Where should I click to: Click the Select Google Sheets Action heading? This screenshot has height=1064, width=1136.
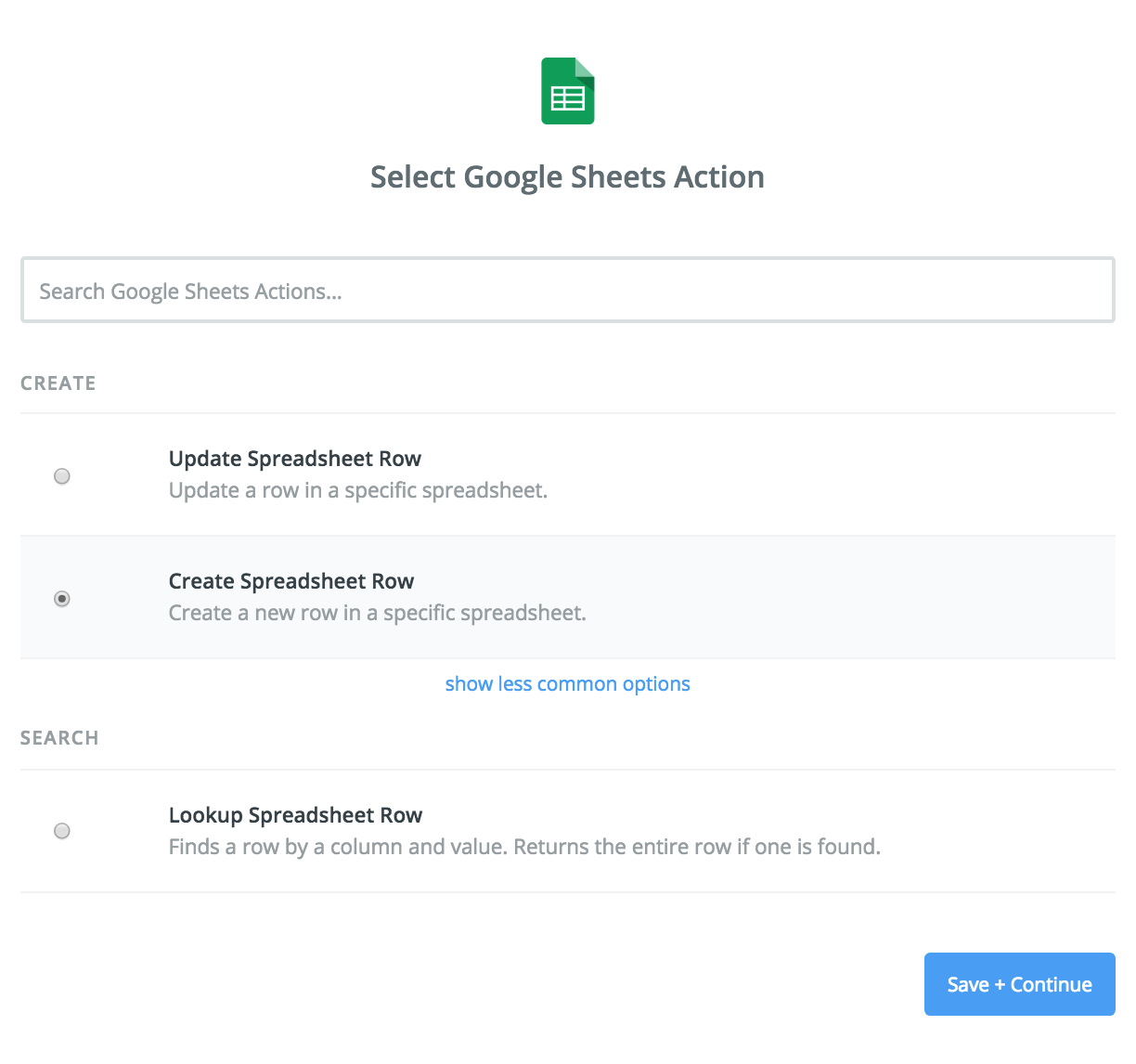568,176
